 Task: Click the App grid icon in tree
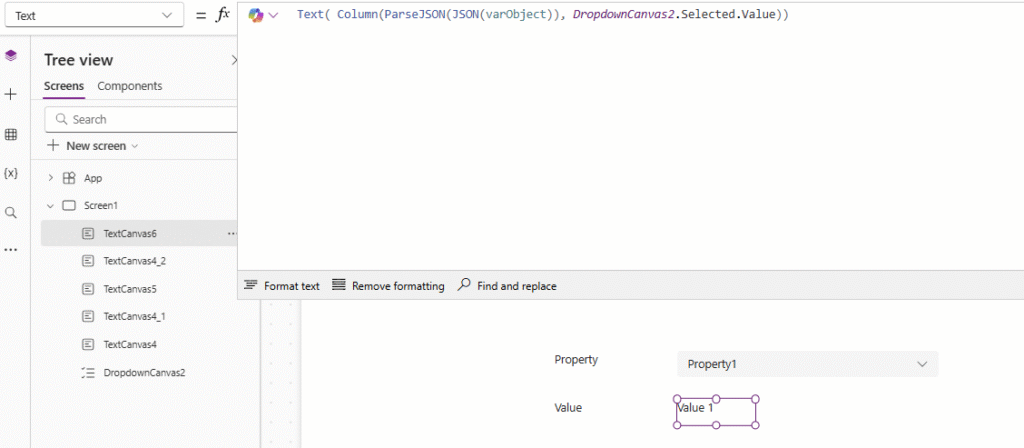coord(69,178)
